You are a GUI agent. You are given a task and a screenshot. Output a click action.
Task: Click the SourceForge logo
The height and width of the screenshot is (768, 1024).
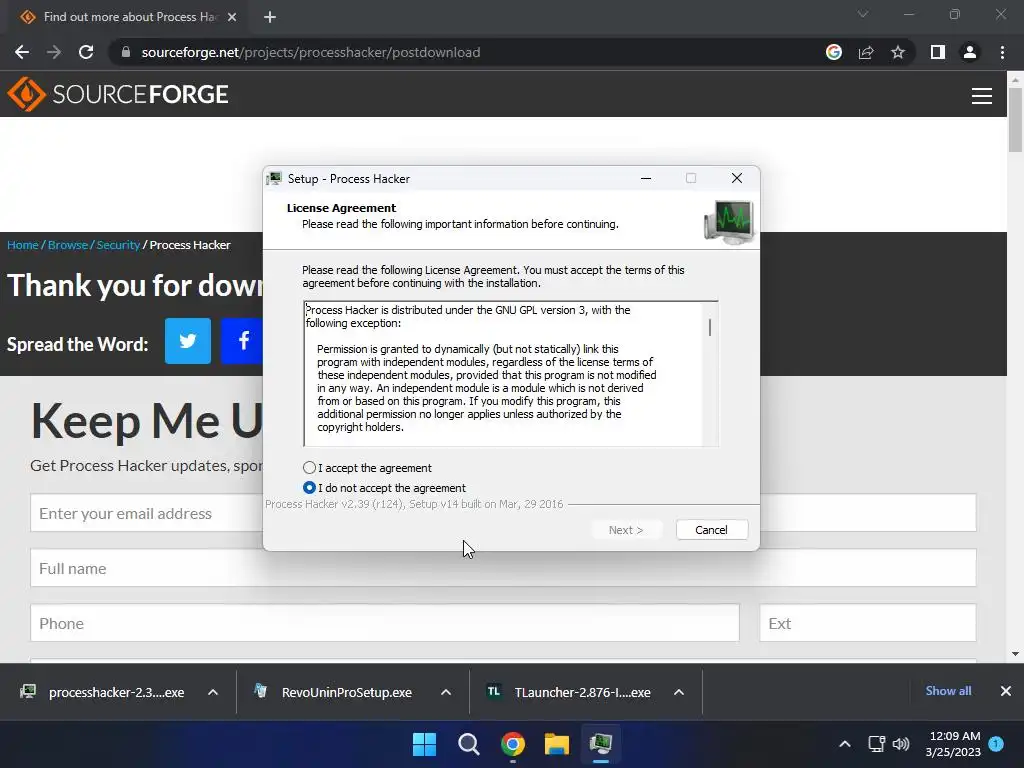point(118,94)
